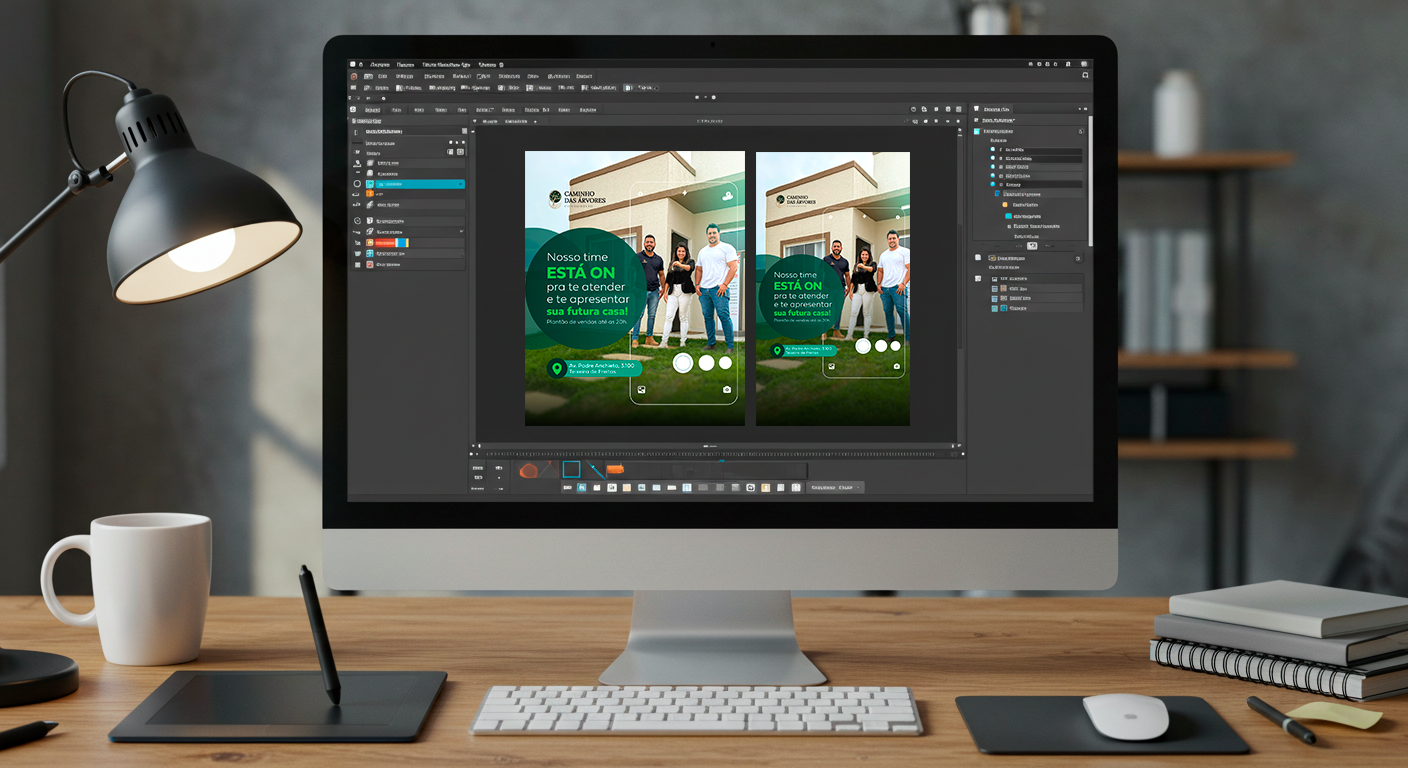Image resolution: width=1408 pixels, height=768 pixels.
Task: Click 'ESTÁ ON' headline in the left poster
Action: click(x=582, y=272)
